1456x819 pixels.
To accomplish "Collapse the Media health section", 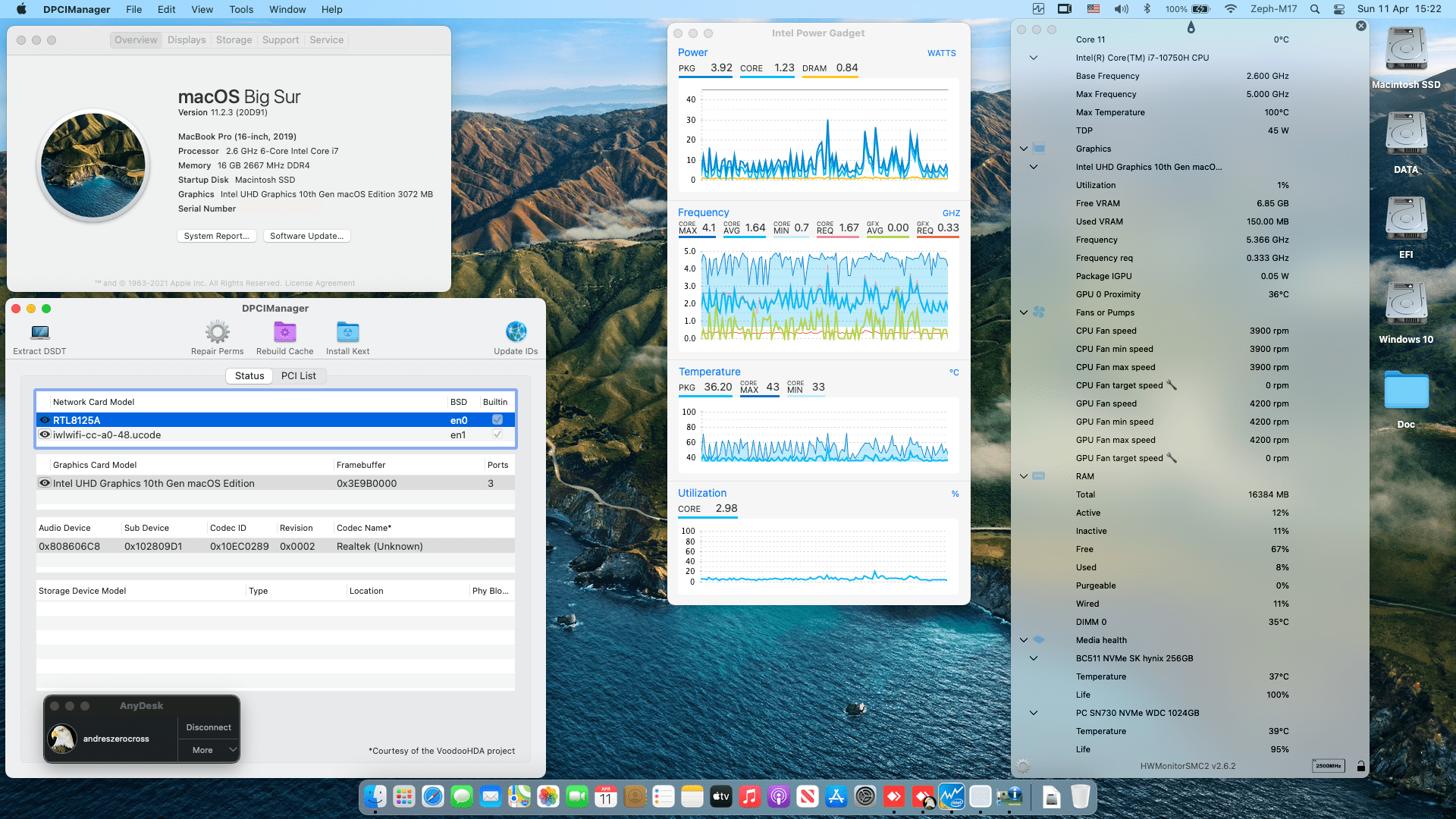I will 1024,640.
